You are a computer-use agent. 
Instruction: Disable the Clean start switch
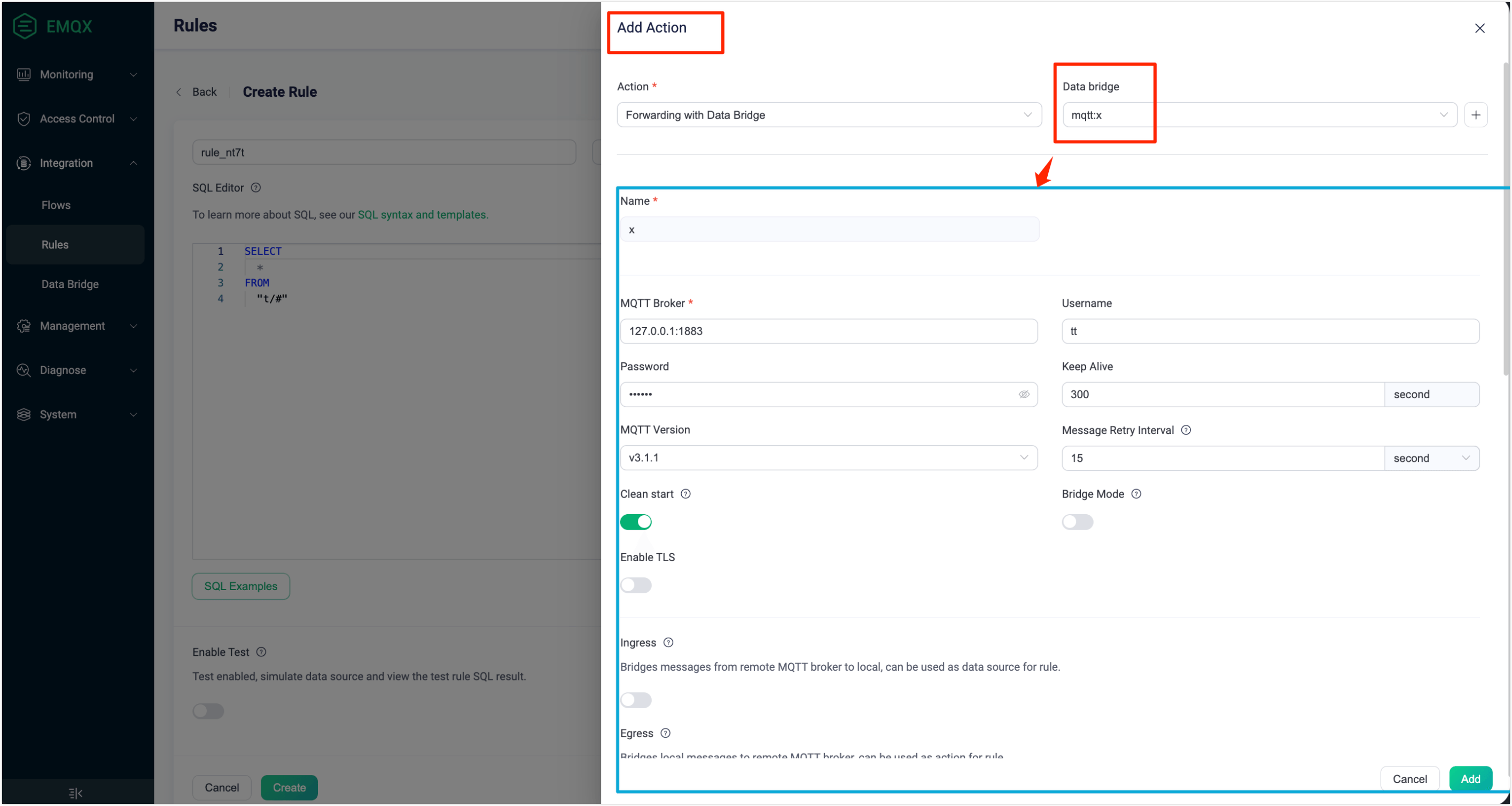[636, 522]
